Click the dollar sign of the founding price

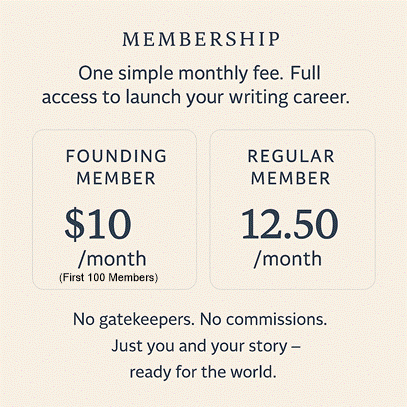[75, 224]
